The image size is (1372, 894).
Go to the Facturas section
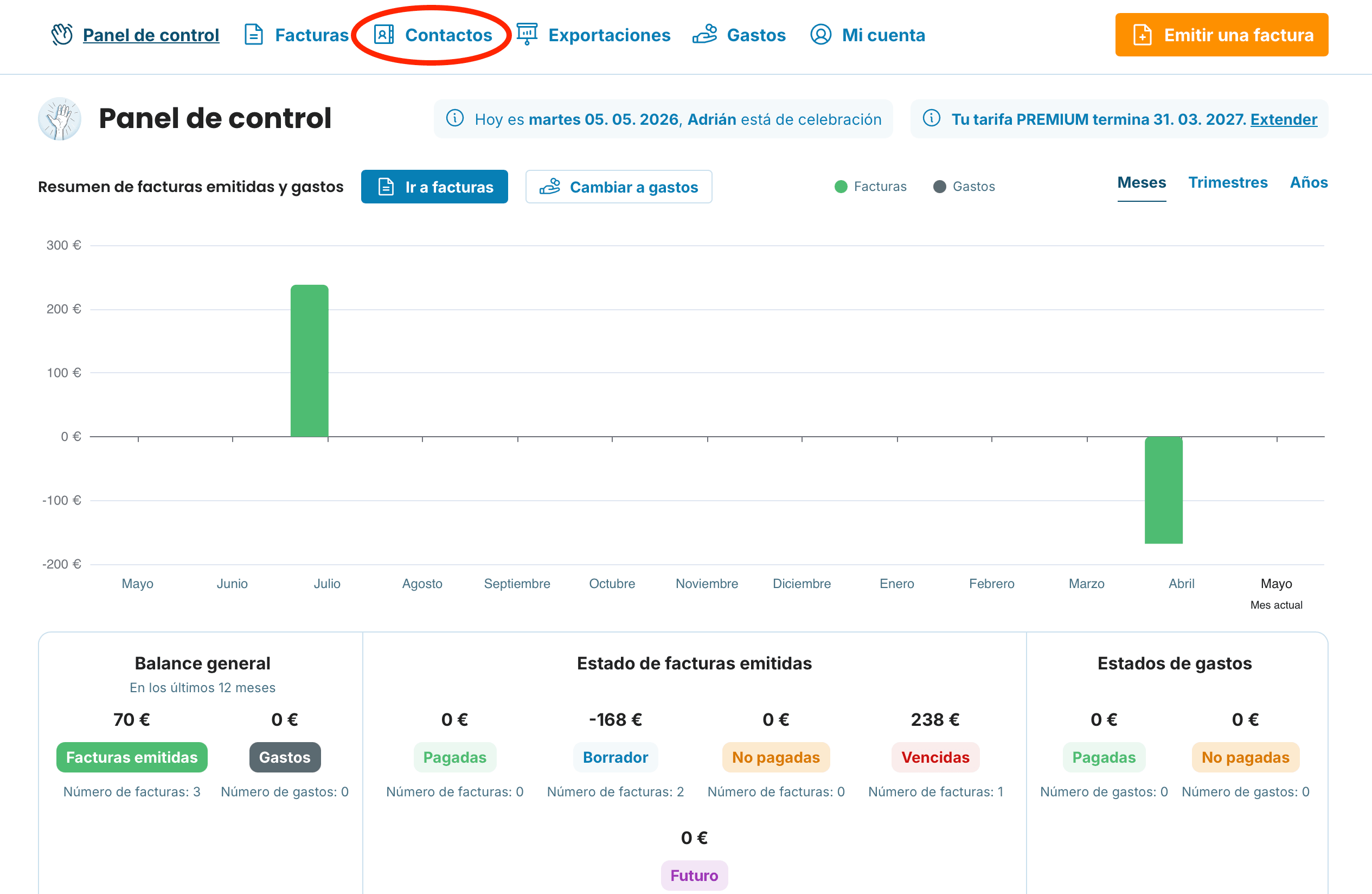(312, 35)
